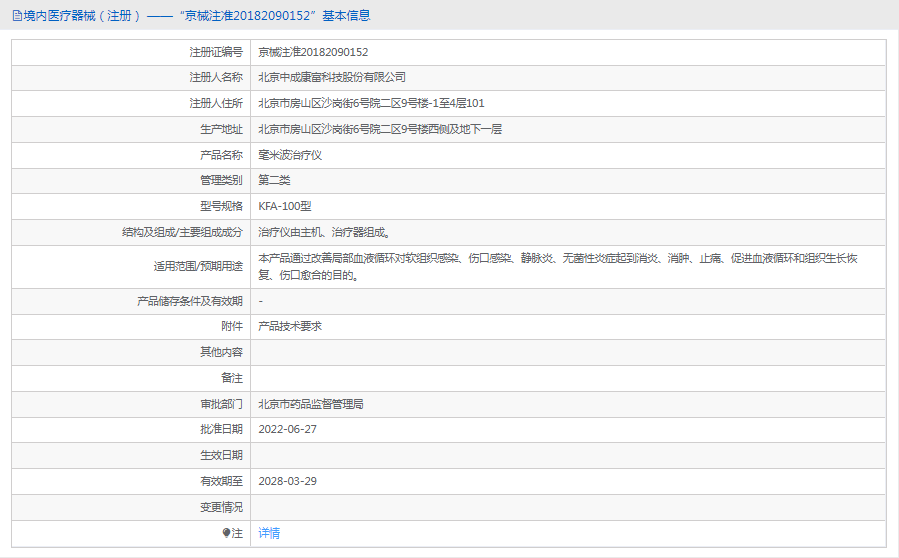Select company name 北京中成康富科技股份有限公司
899x558 pixels.
click(332, 77)
